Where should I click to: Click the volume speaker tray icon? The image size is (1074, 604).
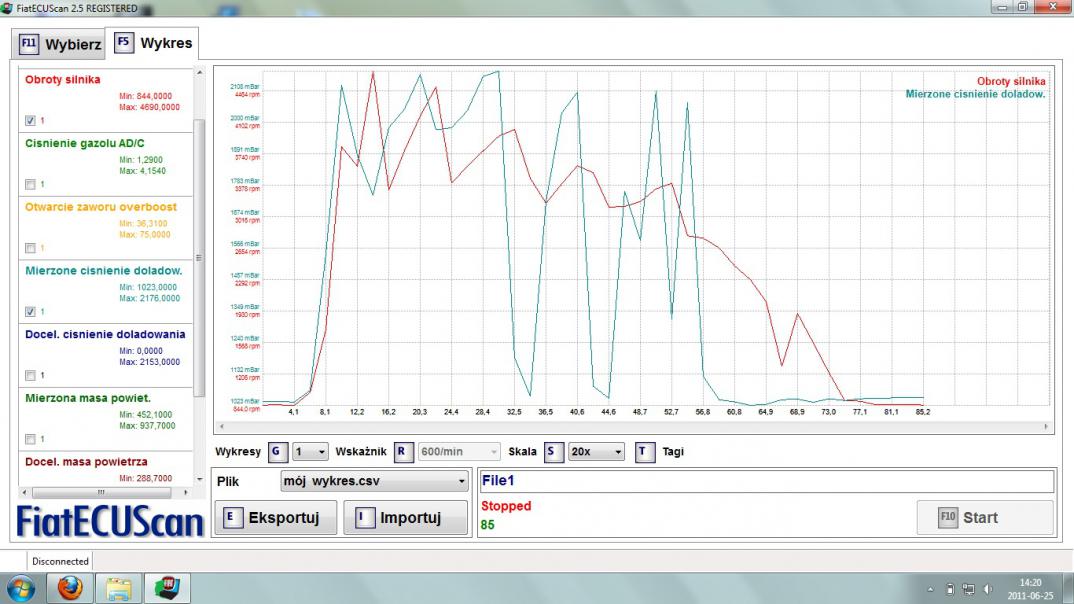pyautogui.click(x=987, y=589)
